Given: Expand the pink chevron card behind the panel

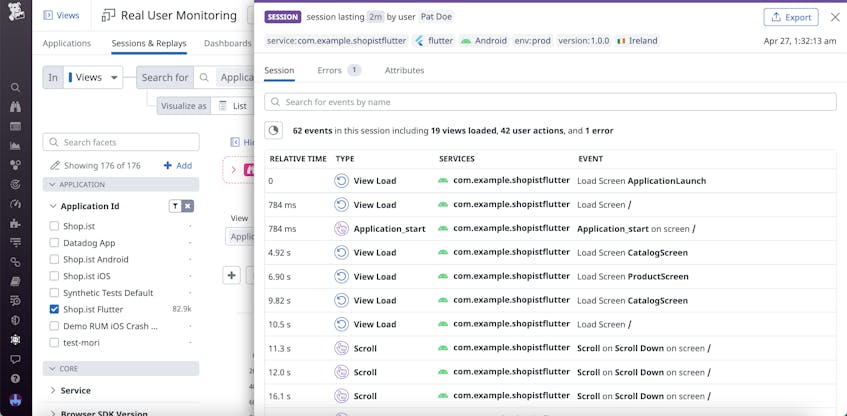Looking at the screenshot, I should [x=233, y=170].
